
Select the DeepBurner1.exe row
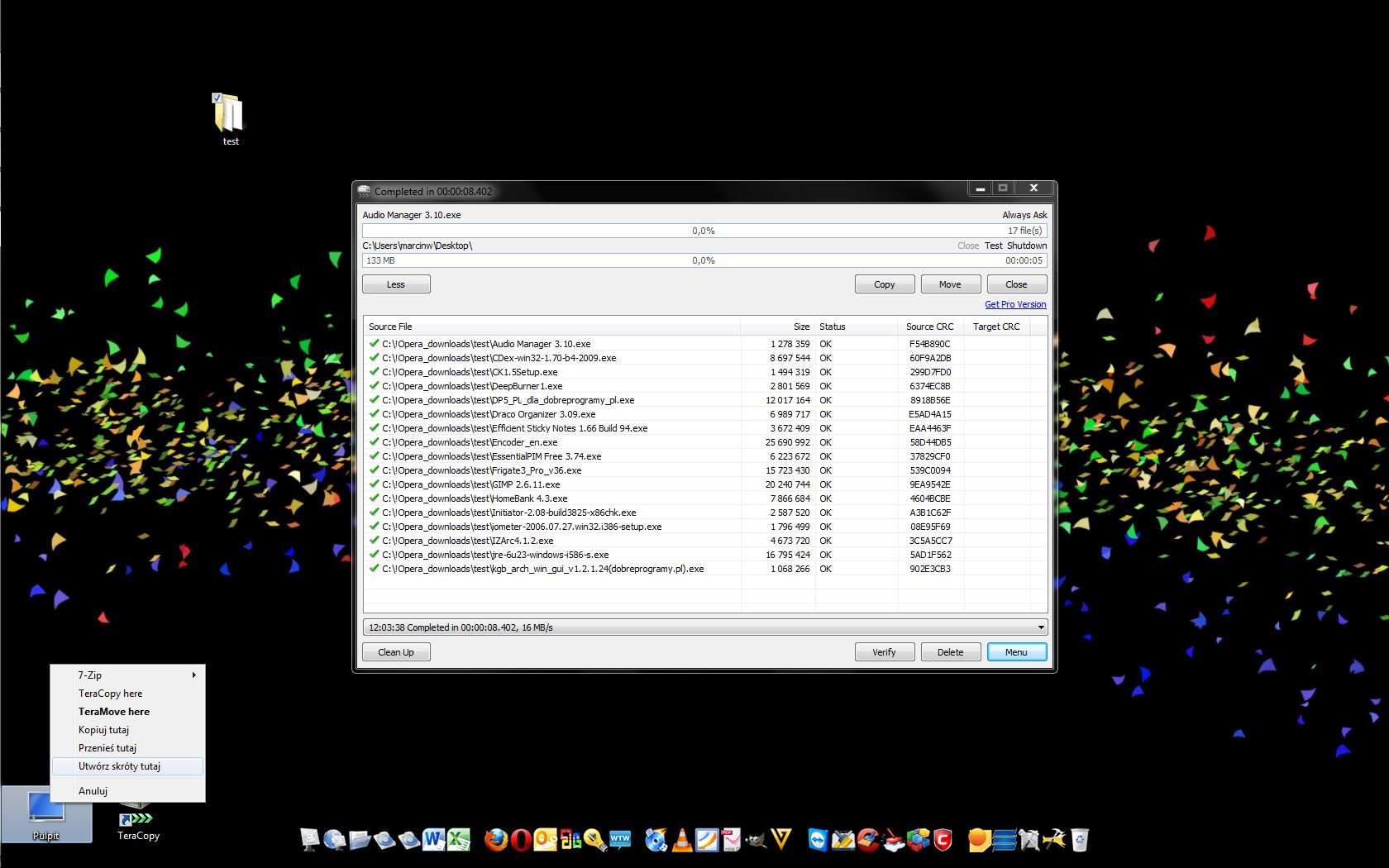click(704, 386)
